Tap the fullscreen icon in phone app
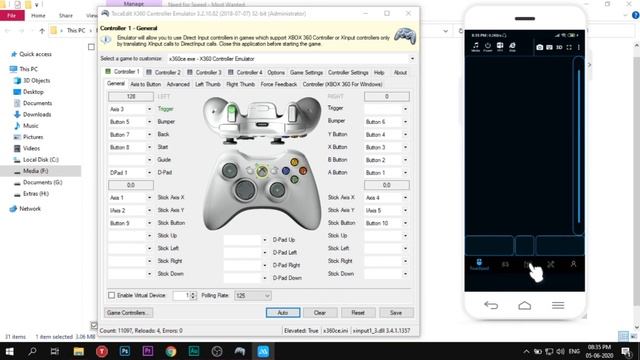The image size is (640, 360). coord(569,47)
